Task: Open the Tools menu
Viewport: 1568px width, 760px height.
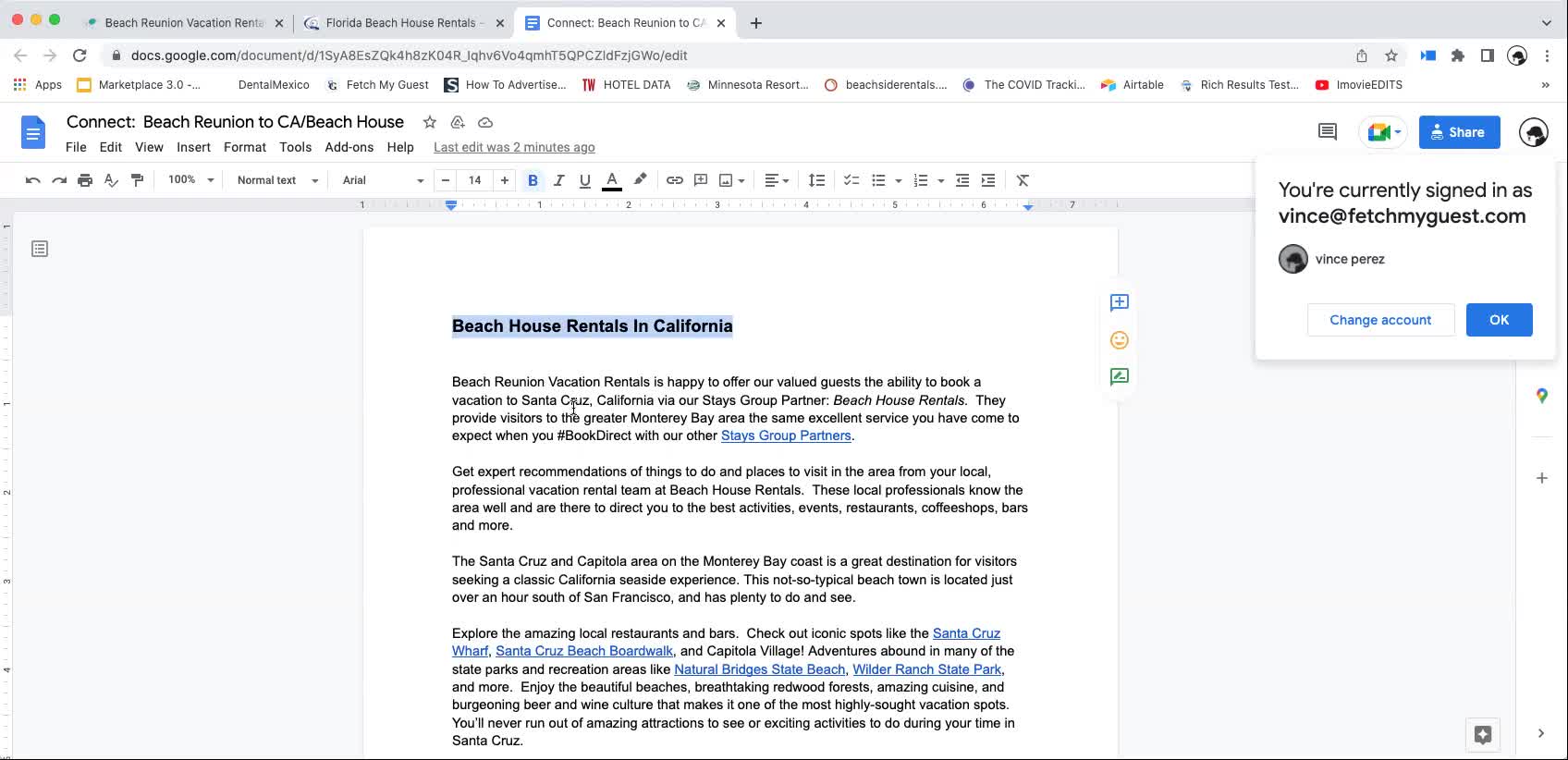Action: point(296,147)
